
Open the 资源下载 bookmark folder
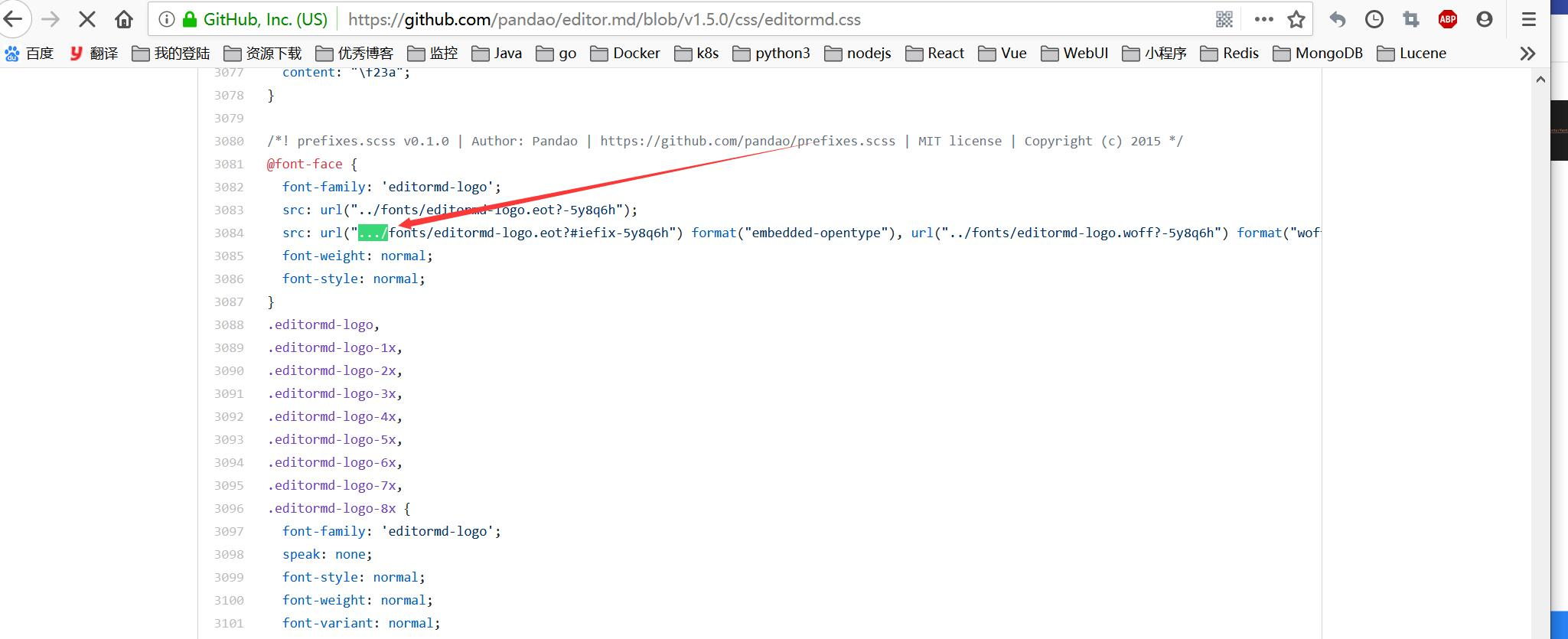262,54
